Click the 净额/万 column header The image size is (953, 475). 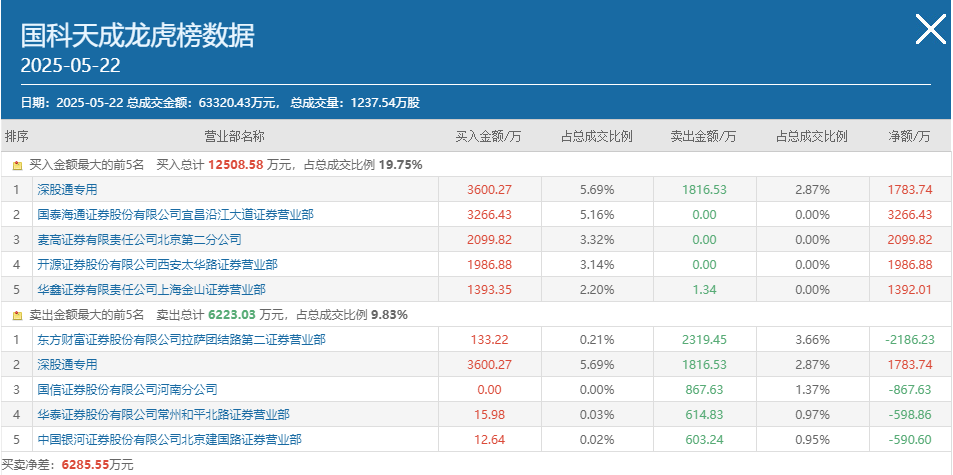coord(909,137)
